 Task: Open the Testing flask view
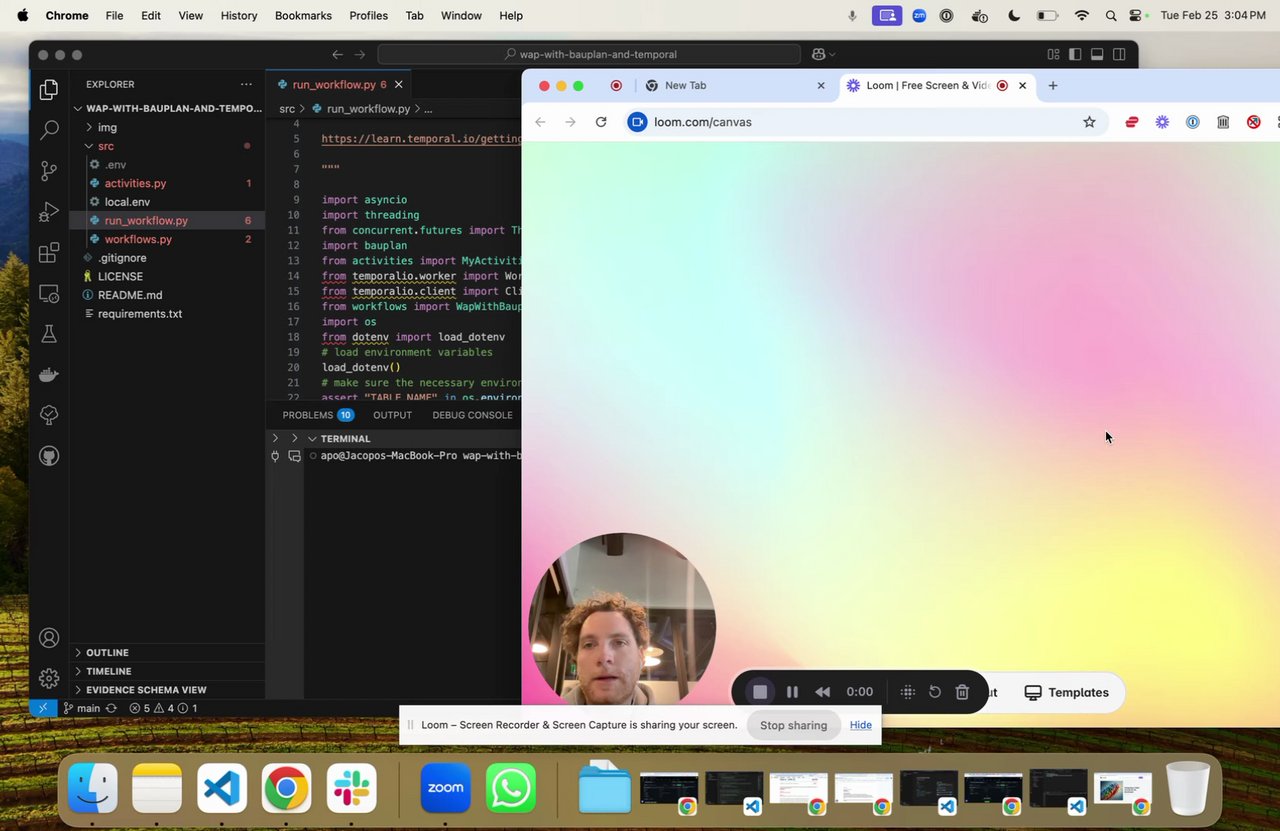pyautogui.click(x=48, y=334)
